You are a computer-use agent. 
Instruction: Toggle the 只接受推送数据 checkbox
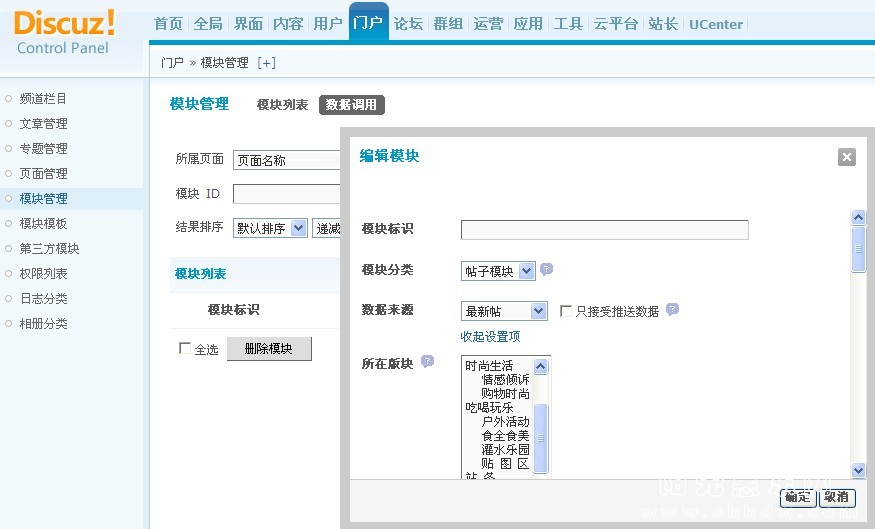click(566, 311)
